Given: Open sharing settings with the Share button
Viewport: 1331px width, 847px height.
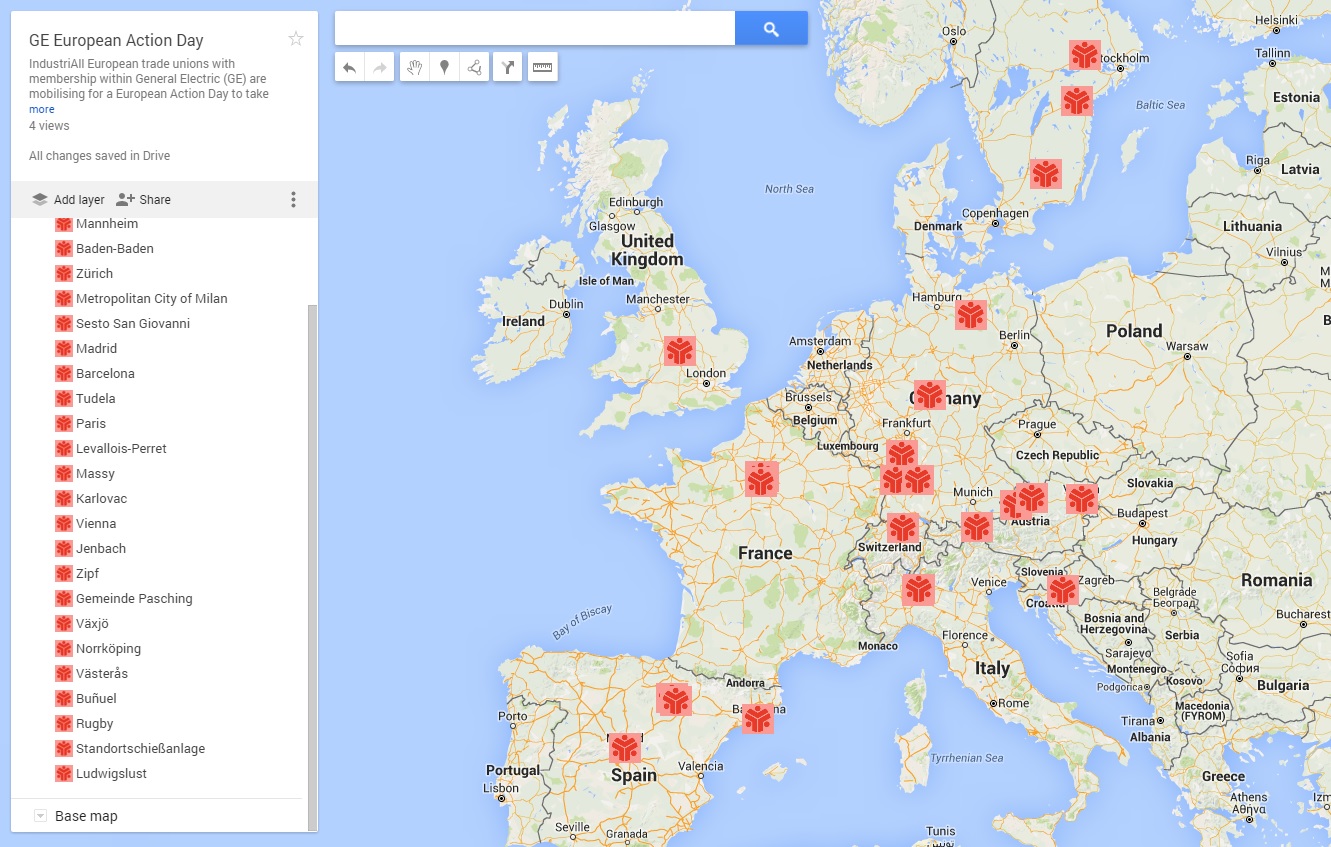Looking at the screenshot, I should click(144, 199).
